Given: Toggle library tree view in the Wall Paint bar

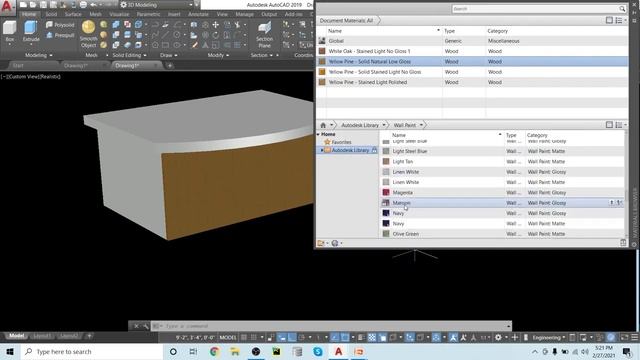Looking at the screenshot, I should tap(609, 125).
